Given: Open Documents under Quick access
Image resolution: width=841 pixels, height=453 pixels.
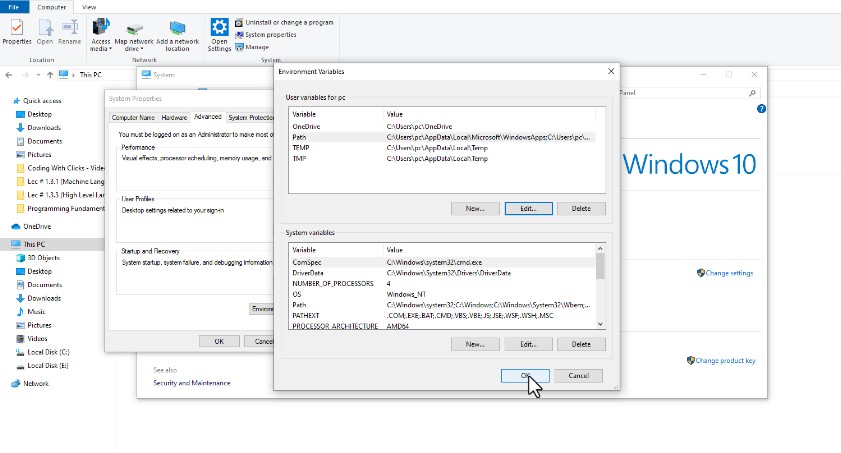Looking at the screenshot, I should point(39,141).
